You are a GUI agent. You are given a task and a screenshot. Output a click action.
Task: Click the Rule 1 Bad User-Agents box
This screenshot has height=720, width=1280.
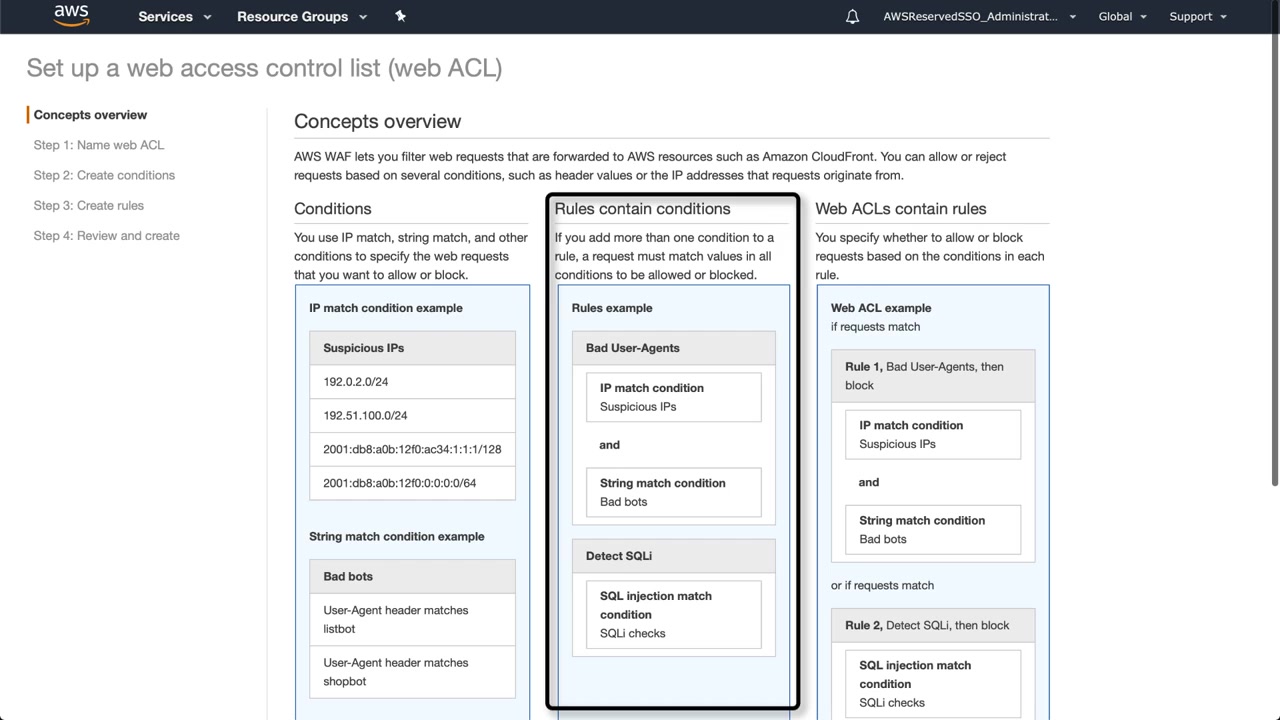[932, 376]
